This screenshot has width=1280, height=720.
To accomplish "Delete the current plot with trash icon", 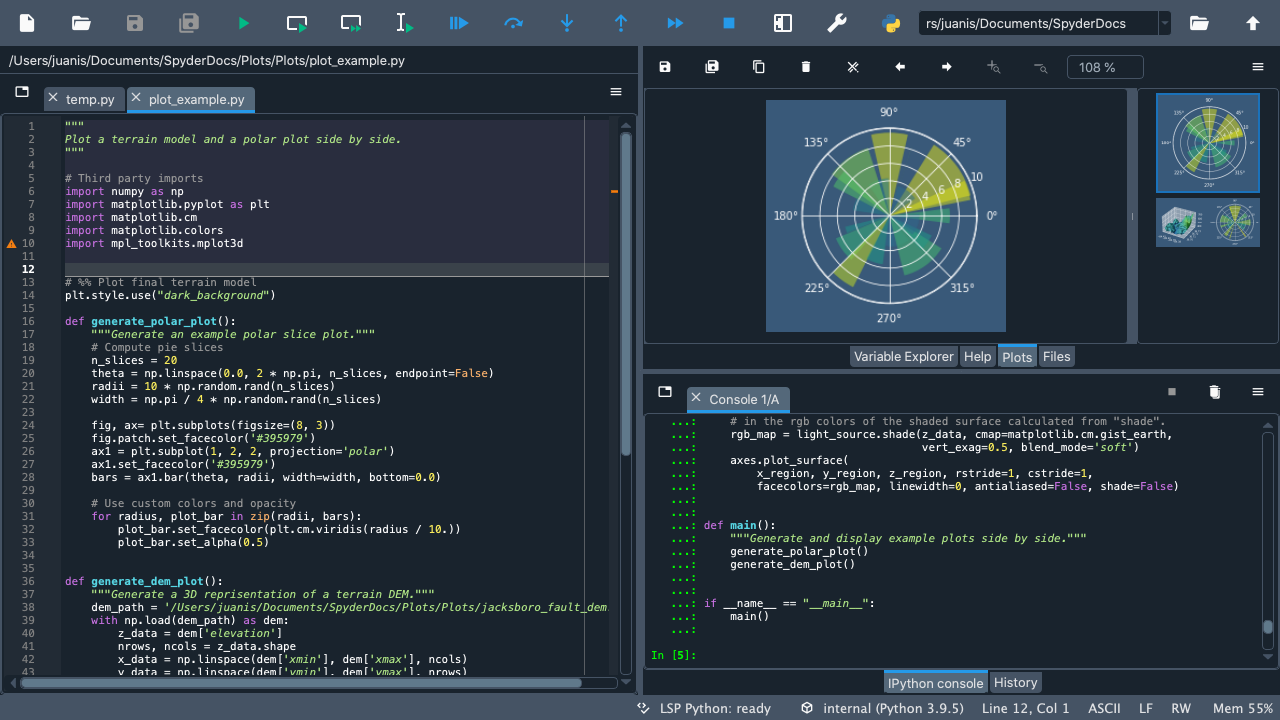I will pyautogui.click(x=806, y=67).
